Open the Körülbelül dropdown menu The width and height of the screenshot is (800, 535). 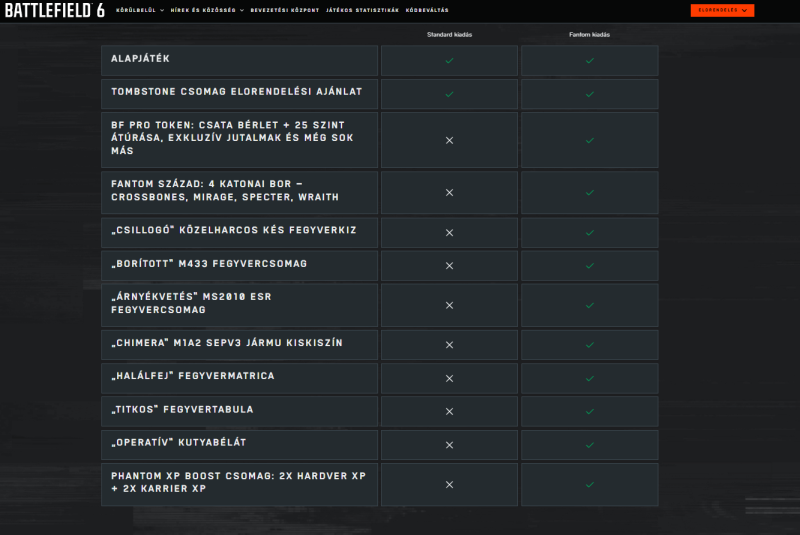coord(140,10)
